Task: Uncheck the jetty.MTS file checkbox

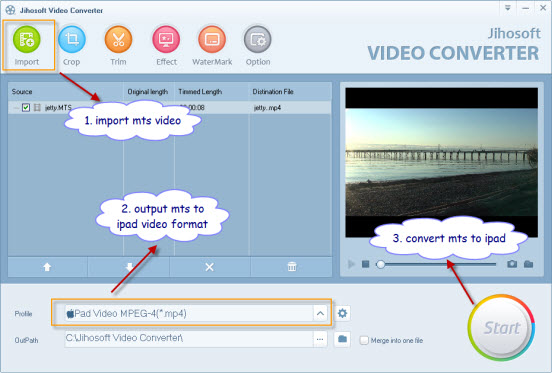Action: 26,107
